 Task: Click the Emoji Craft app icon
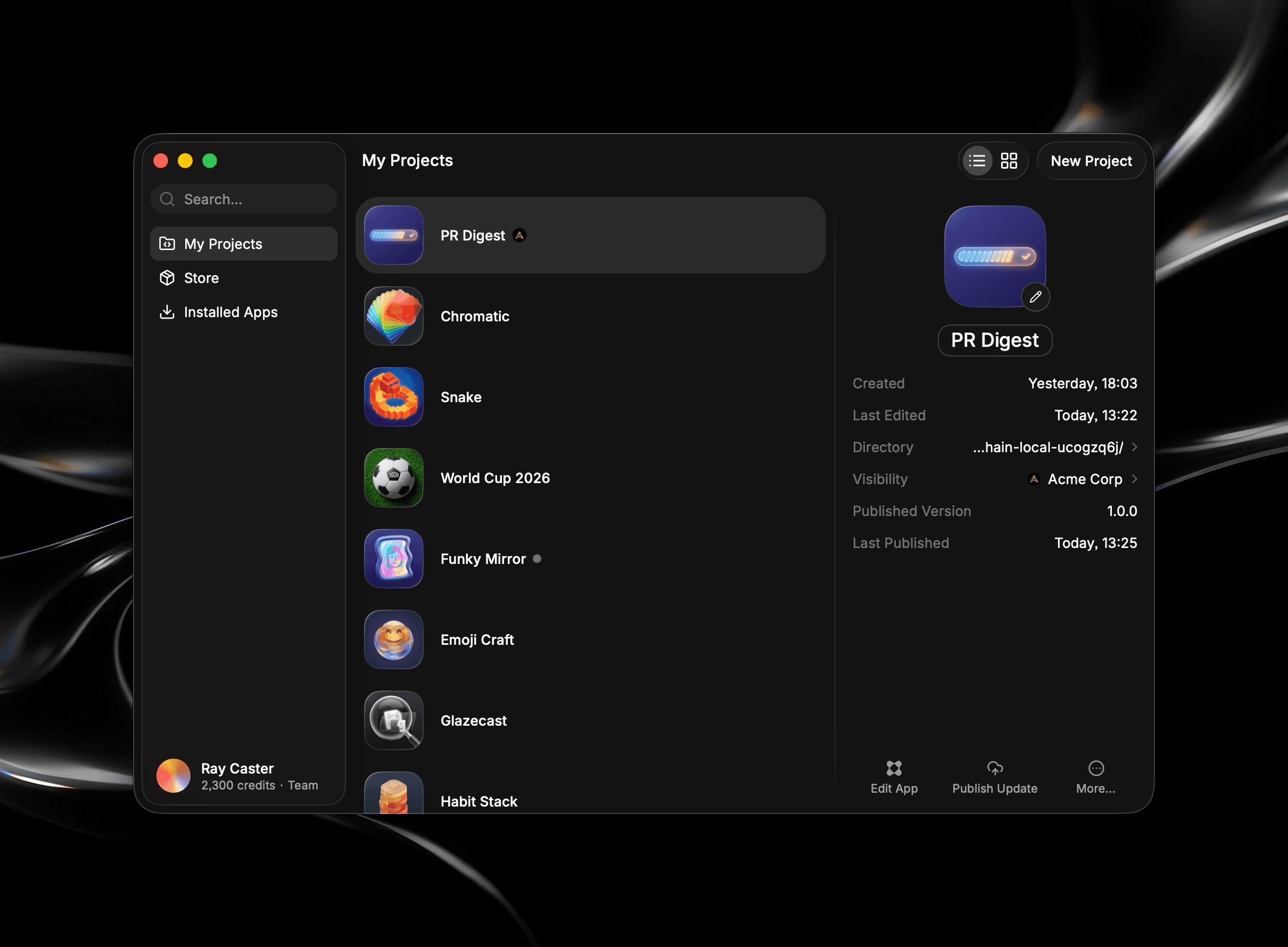pos(393,639)
